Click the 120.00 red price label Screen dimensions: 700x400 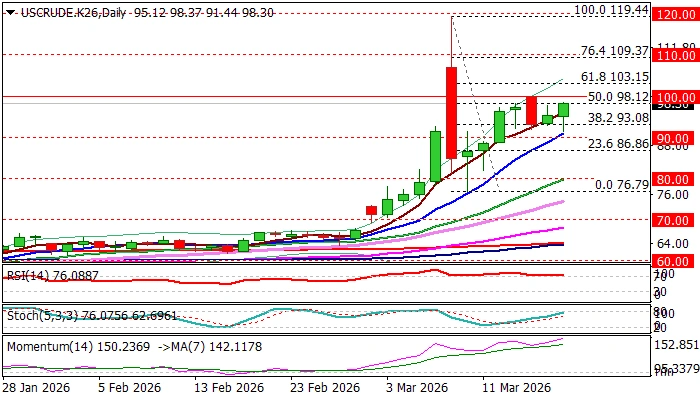[674, 14]
